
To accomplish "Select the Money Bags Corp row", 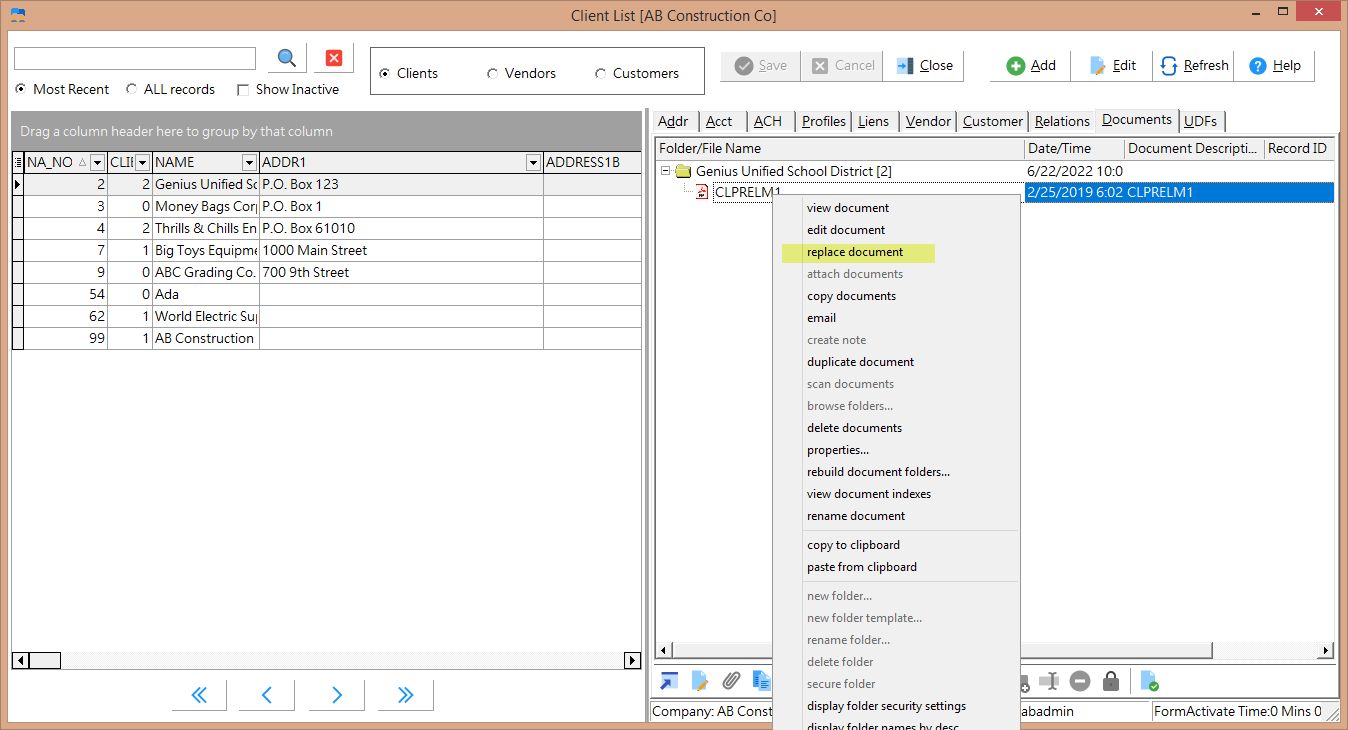I will [x=326, y=206].
